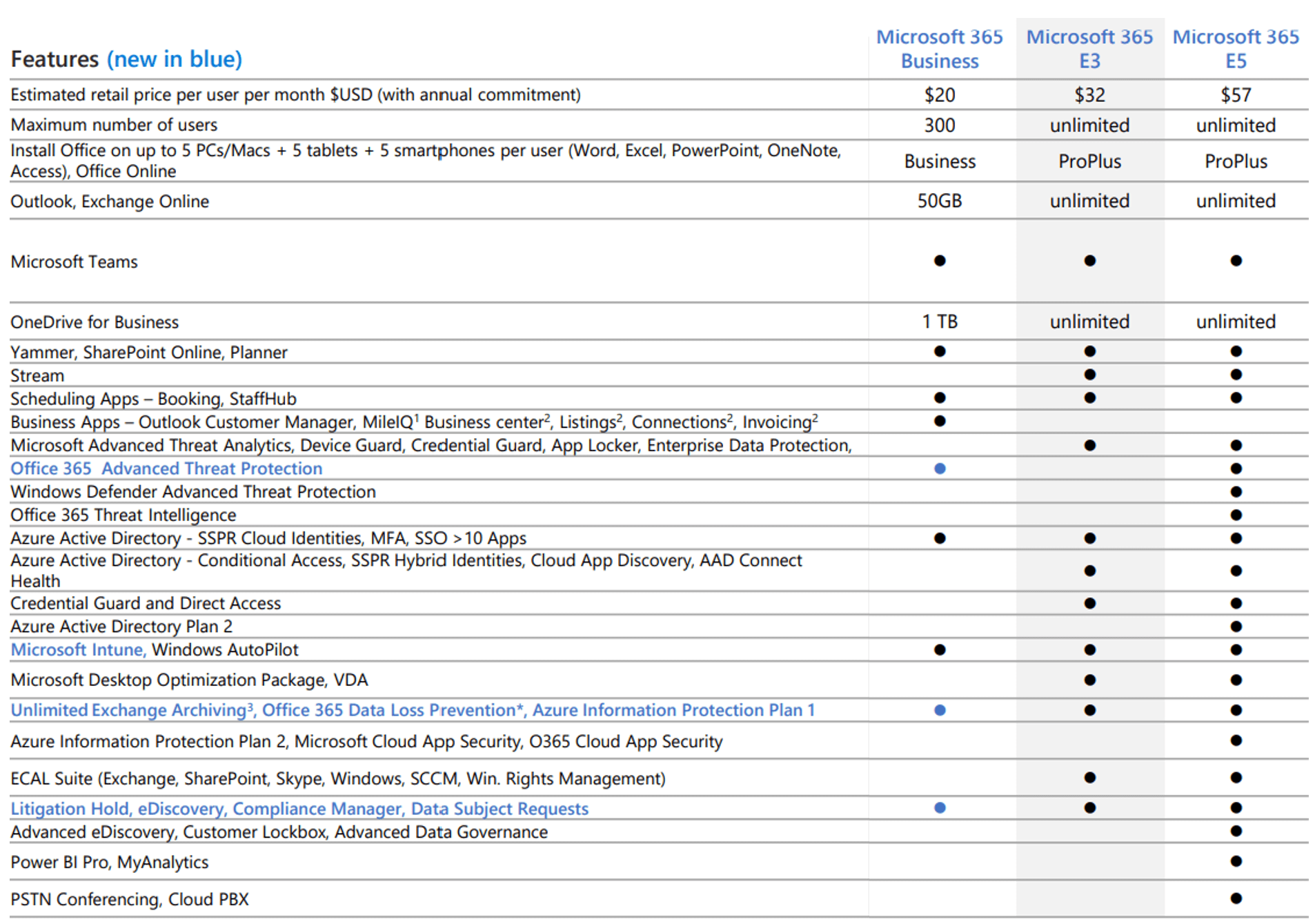Click ProPlus in the E3 column

(x=1089, y=161)
